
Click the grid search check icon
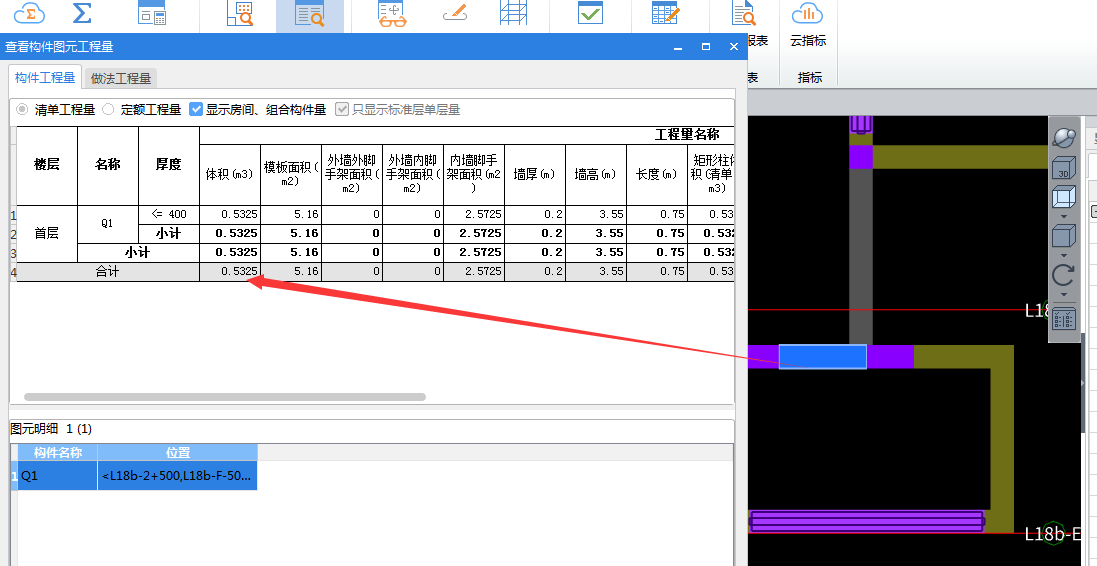coord(240,13)
